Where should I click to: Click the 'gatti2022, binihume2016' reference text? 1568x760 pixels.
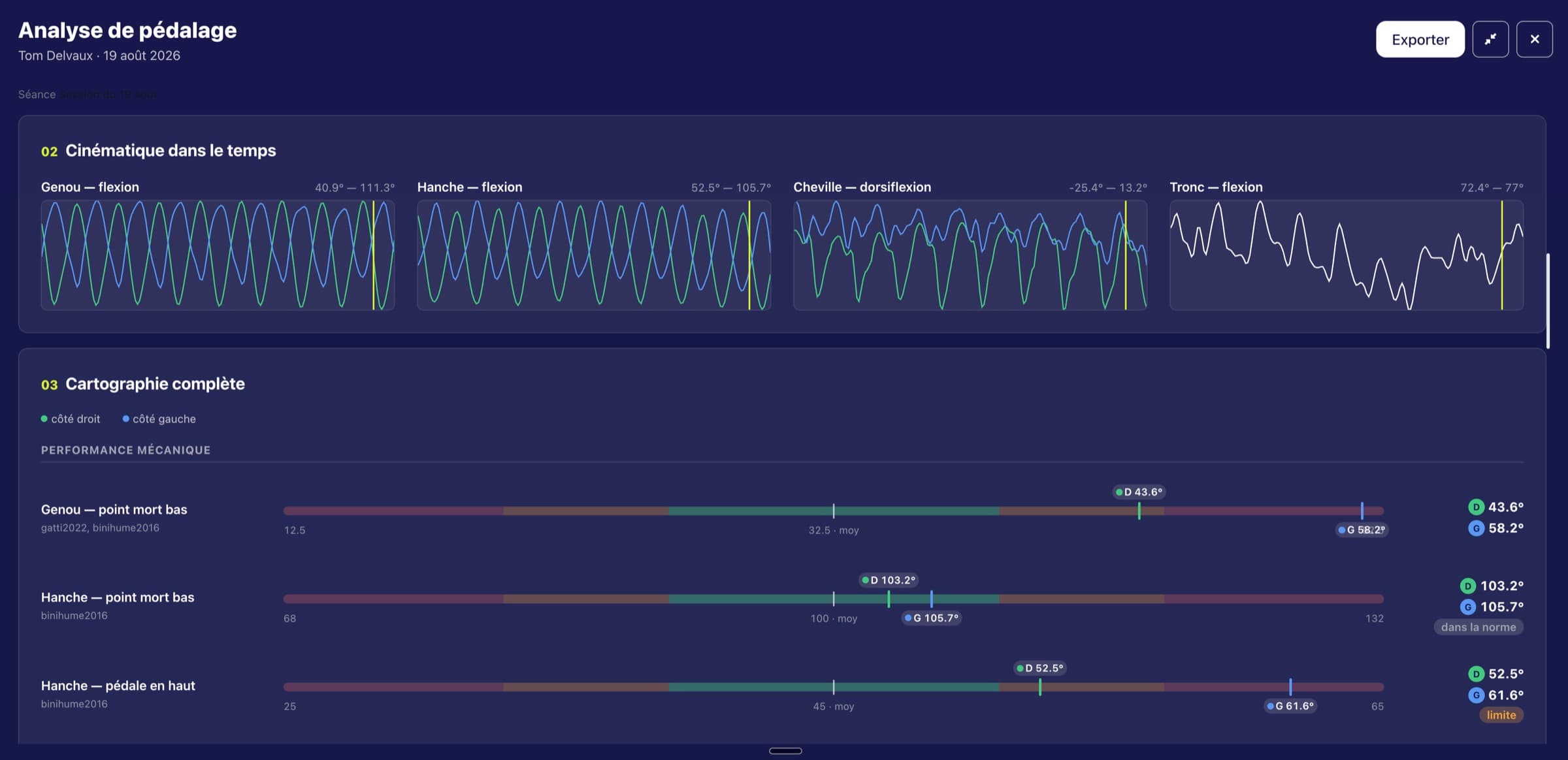point(100,528)
